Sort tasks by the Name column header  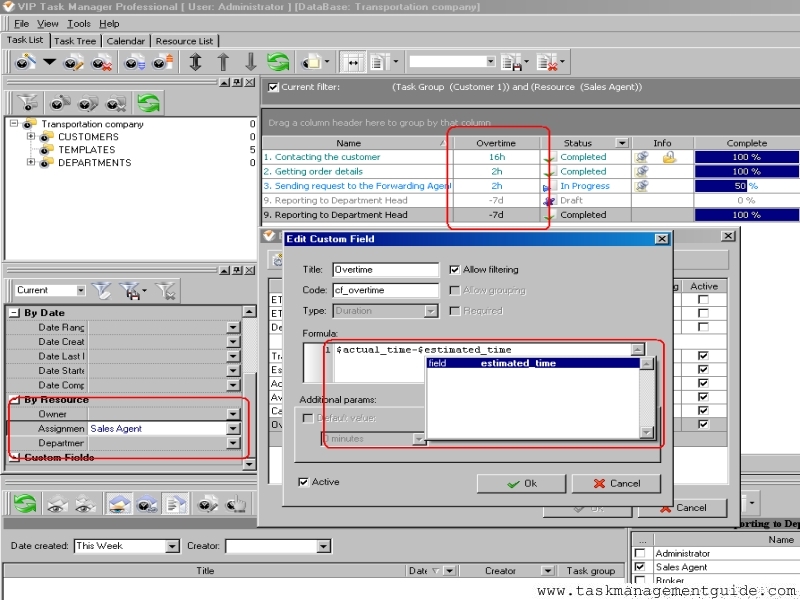pyautogui.click(x=357, y=143)
